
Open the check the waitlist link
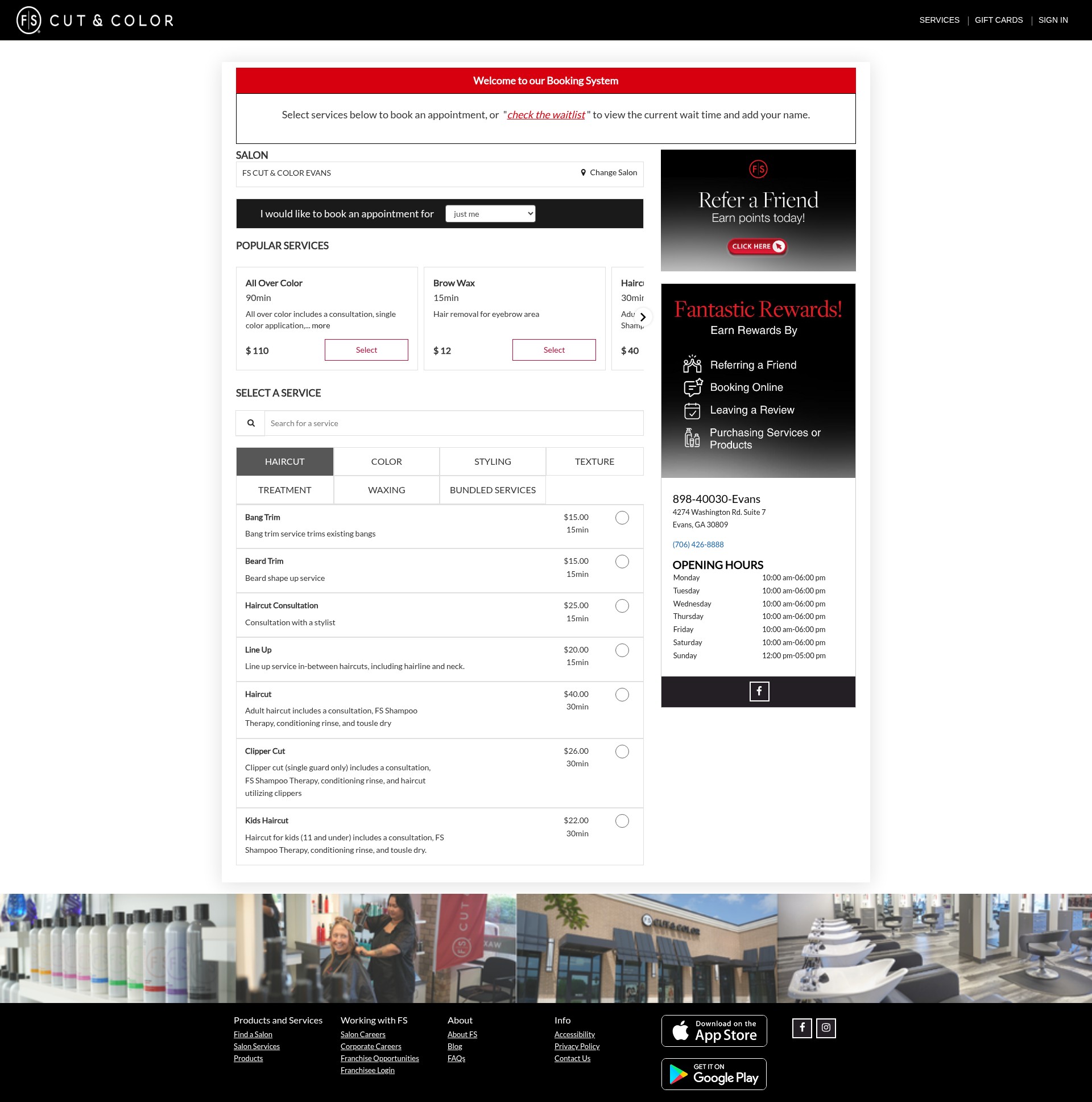click(545, 115)
